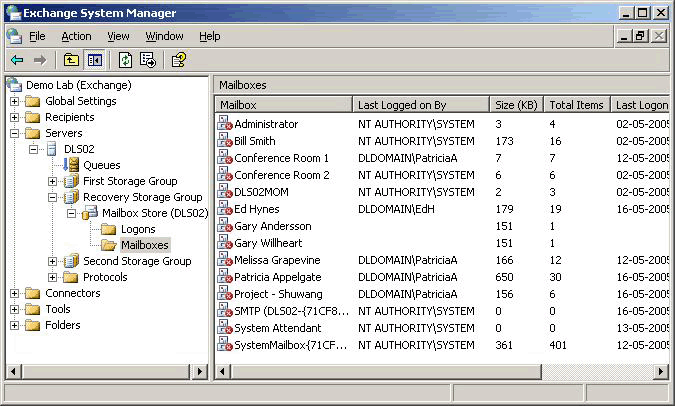Click the MMC icon in menu bar
This screenshot has height=406, width=675.
point(15,36)
